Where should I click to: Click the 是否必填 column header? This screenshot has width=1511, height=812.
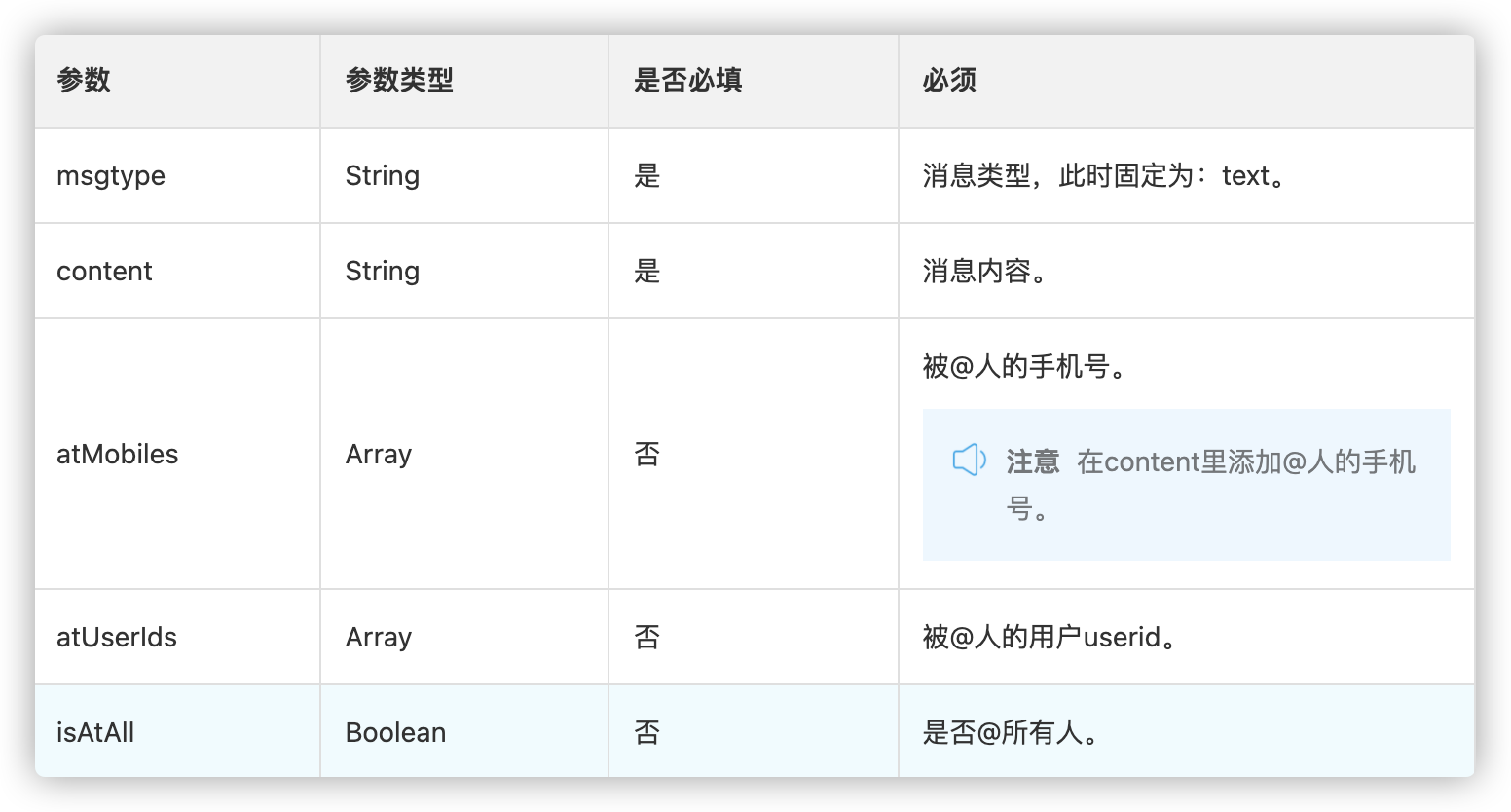[687, 81]
